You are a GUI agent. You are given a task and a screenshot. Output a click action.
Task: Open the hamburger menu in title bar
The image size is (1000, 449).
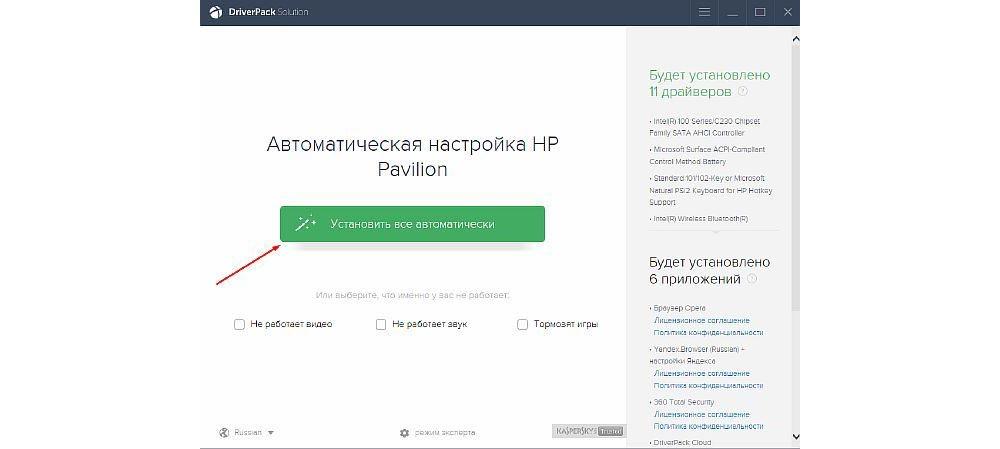(x=704, y=12)
